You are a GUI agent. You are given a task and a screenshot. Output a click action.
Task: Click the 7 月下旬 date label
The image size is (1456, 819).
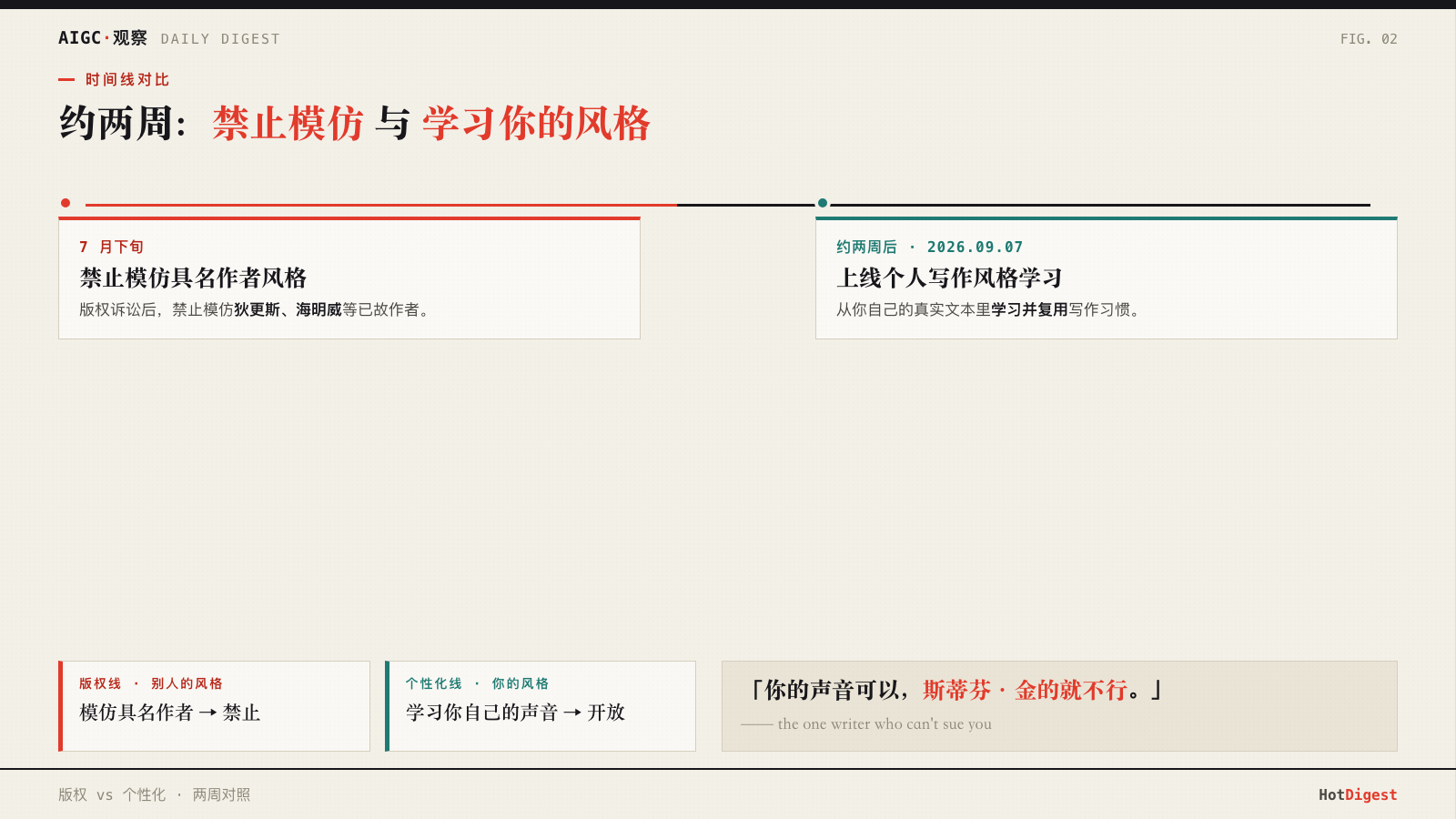(x=111, y=247)
